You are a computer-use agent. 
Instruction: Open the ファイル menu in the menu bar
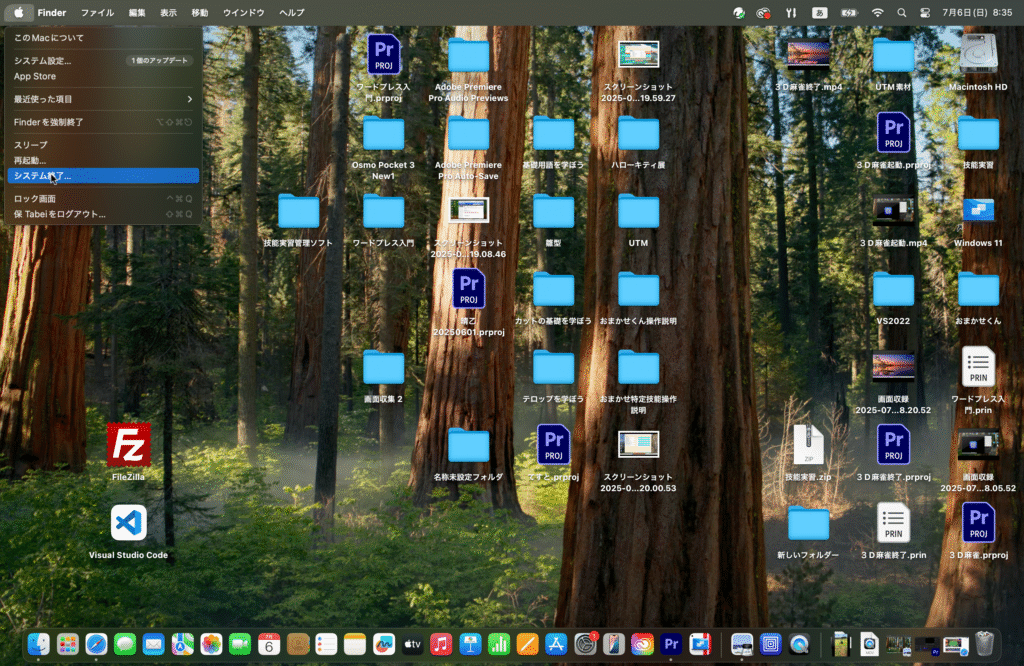[97, 13]
